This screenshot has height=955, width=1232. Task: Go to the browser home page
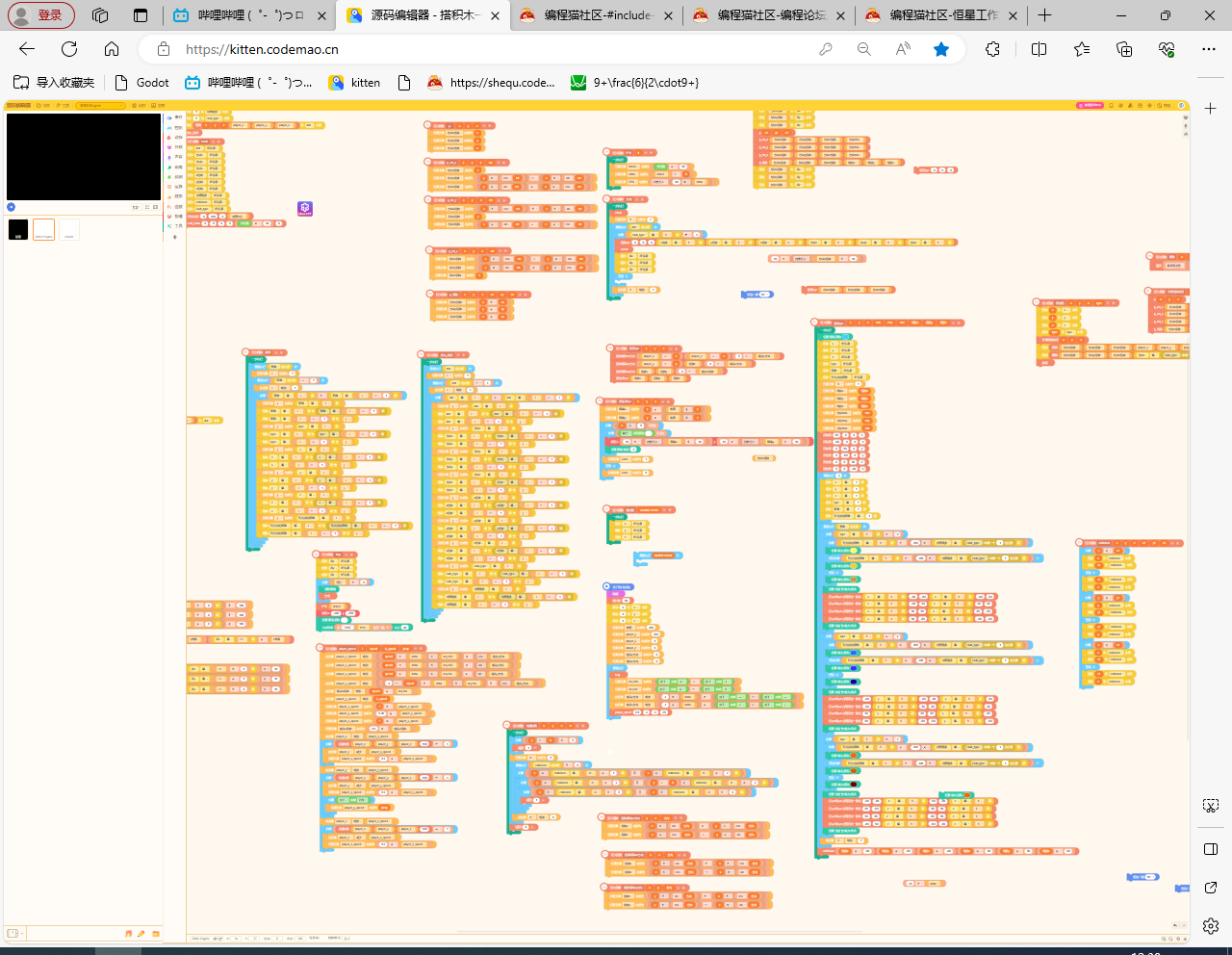coord(112,49)
